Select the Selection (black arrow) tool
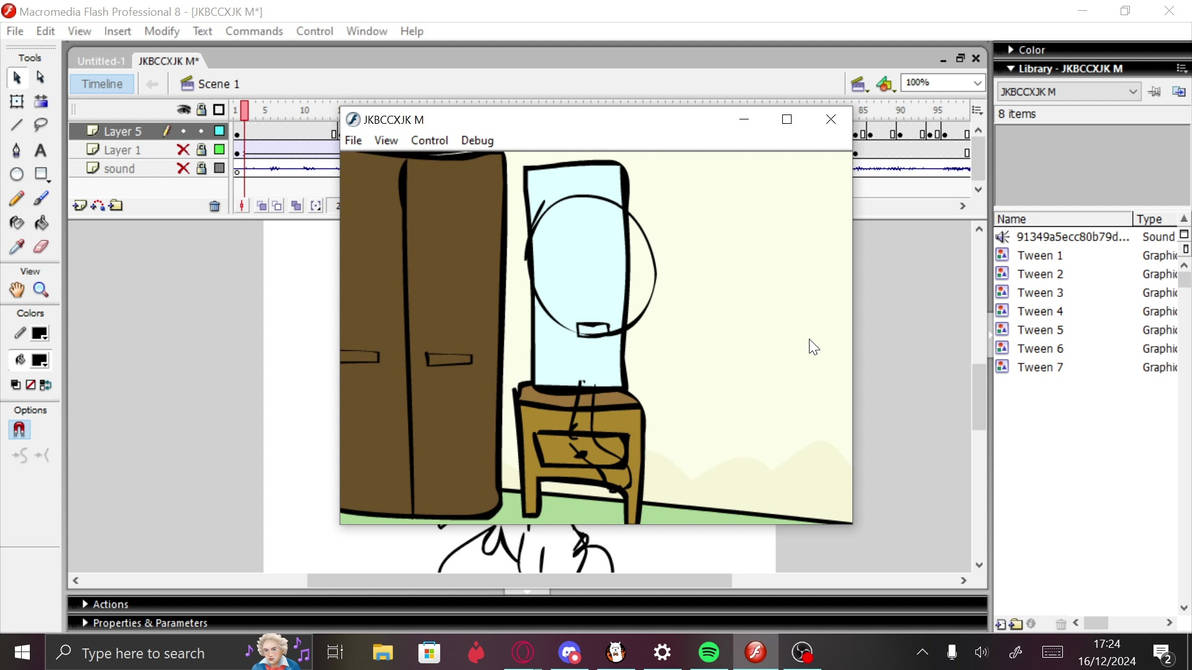The height and width of the screenshot is (670, 1192). coord(17,78)
